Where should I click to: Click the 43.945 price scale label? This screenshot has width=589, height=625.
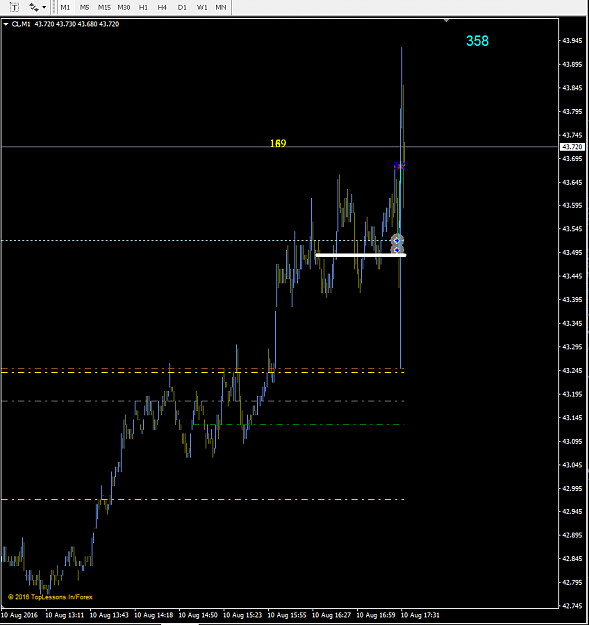(572, 41)
